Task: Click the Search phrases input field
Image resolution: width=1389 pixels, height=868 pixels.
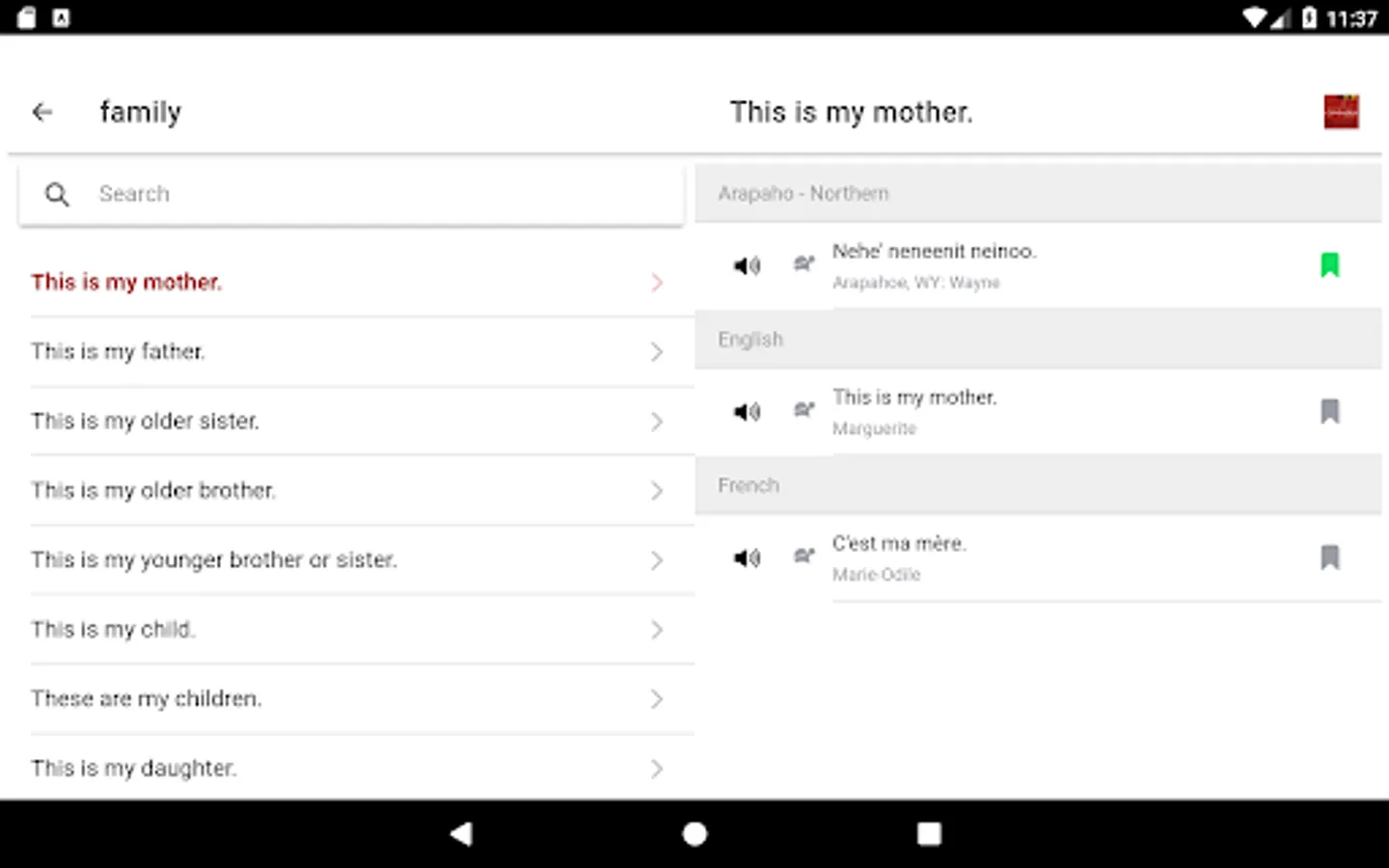Action: 367,194
